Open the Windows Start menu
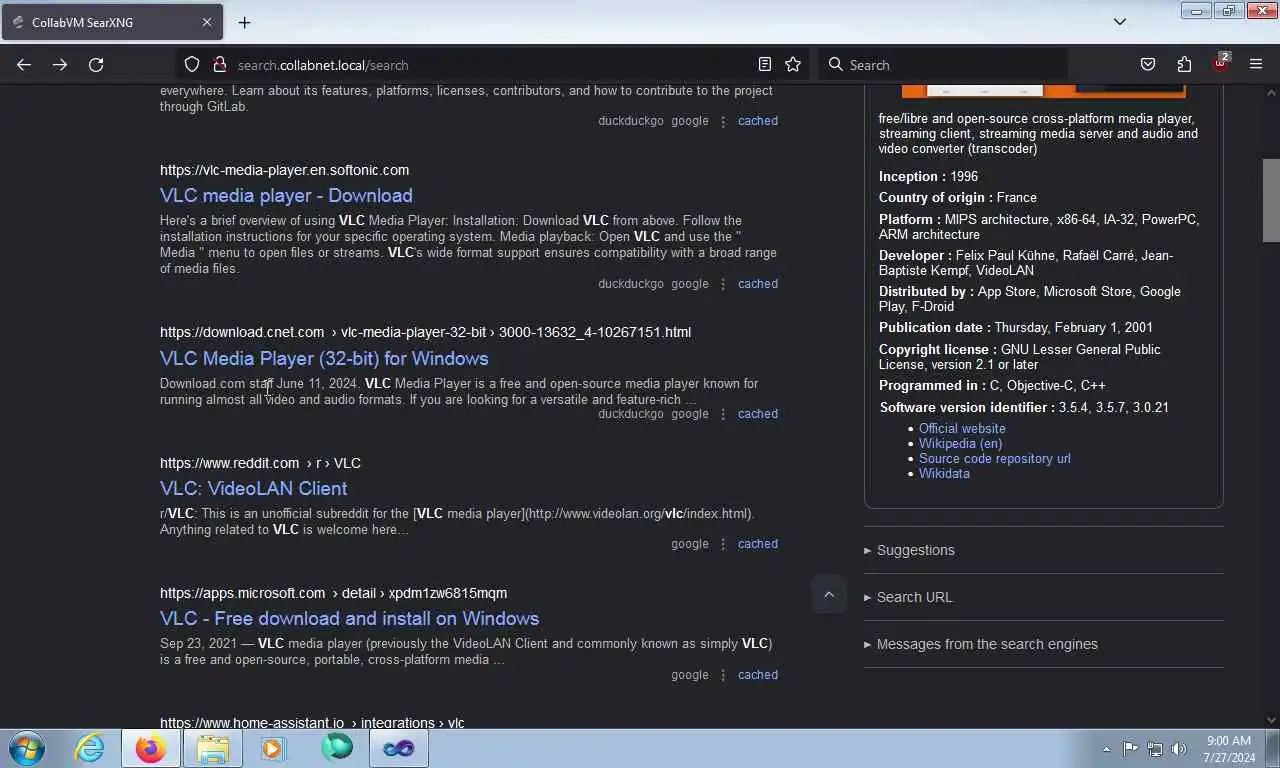The width and height of the screenshot is (1280, 768). (26, 748)
